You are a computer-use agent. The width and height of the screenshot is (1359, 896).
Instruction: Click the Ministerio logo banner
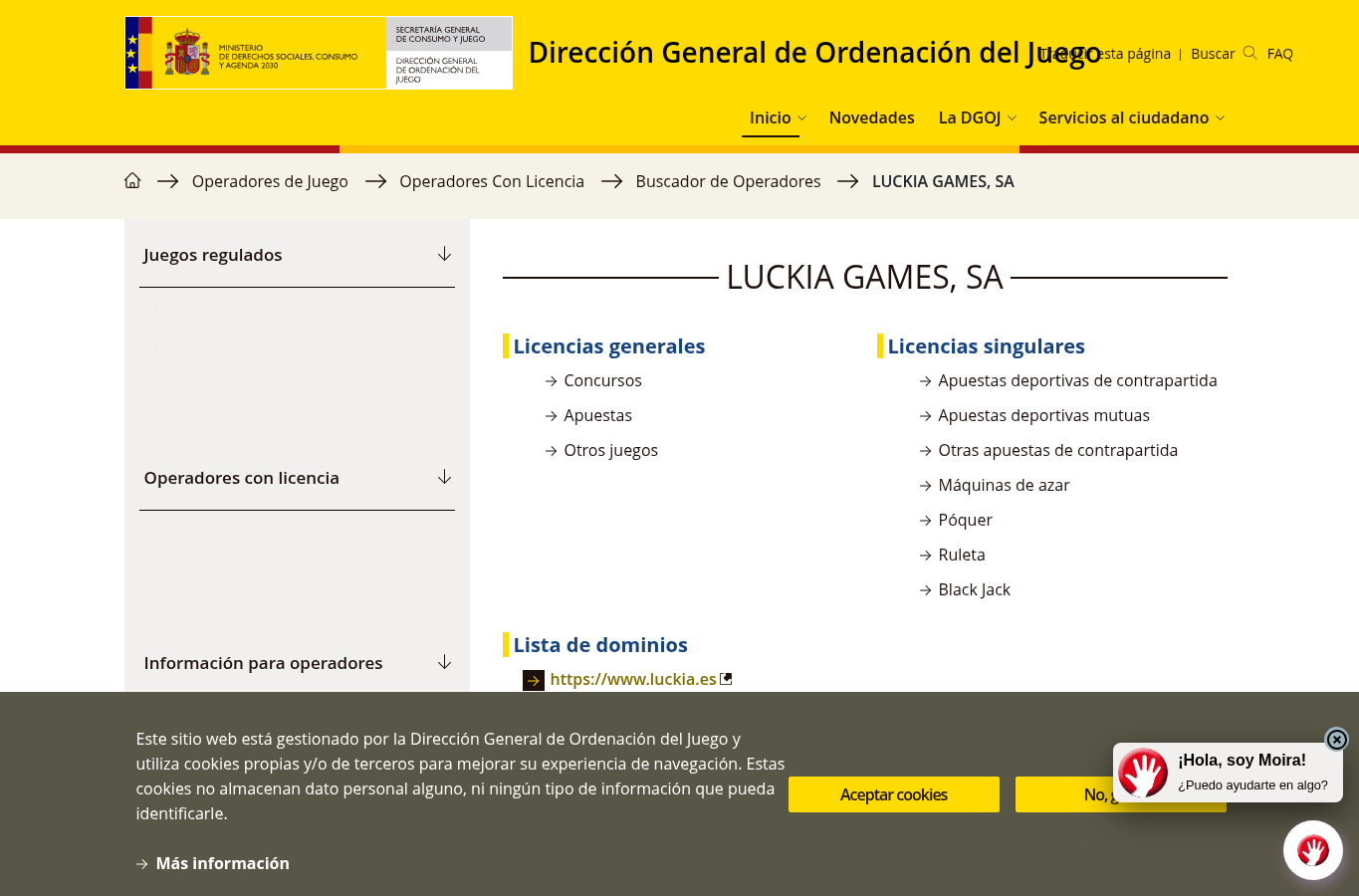tap(319, 53)
